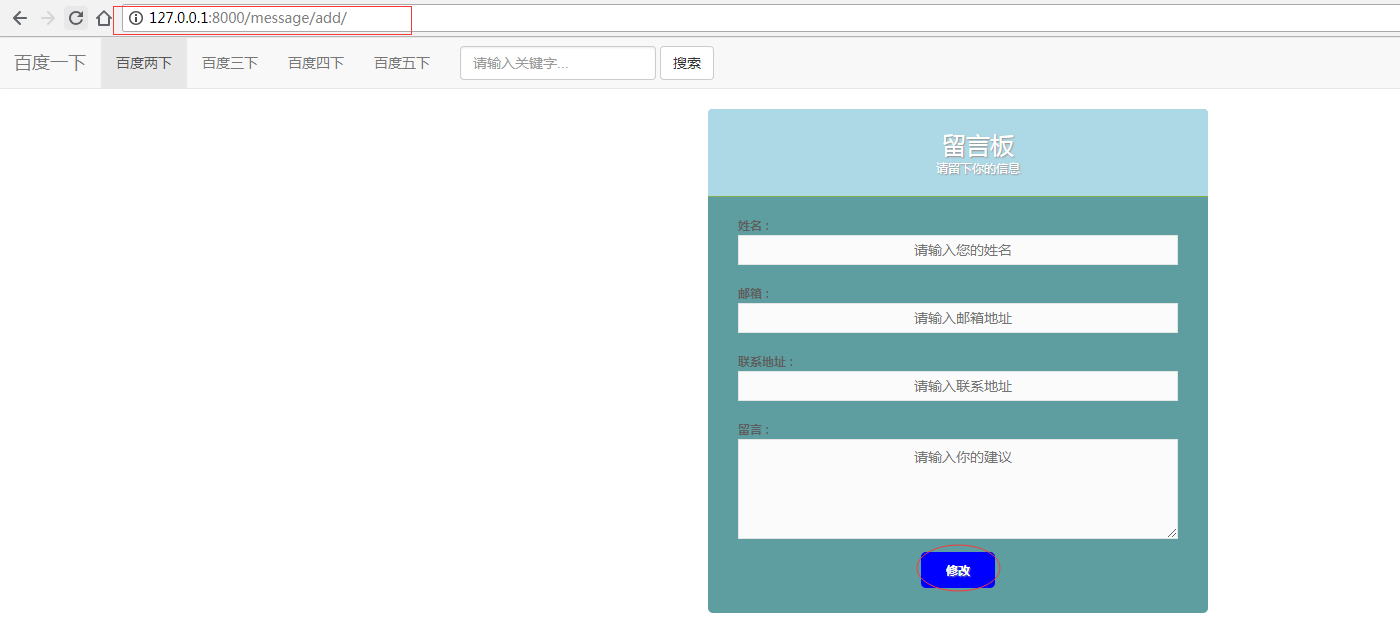
Task: Click the 联系地址 address input field
Action: coord(957,385)
